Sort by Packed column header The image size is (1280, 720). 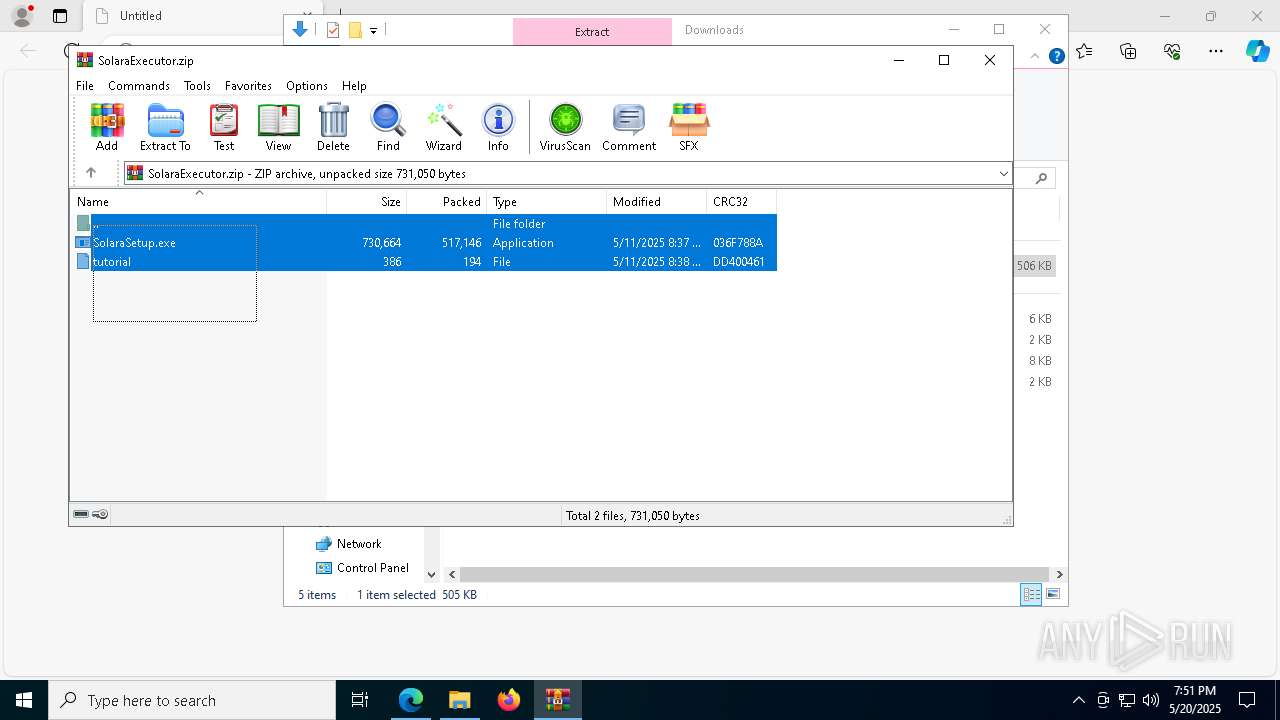point(447,202)
